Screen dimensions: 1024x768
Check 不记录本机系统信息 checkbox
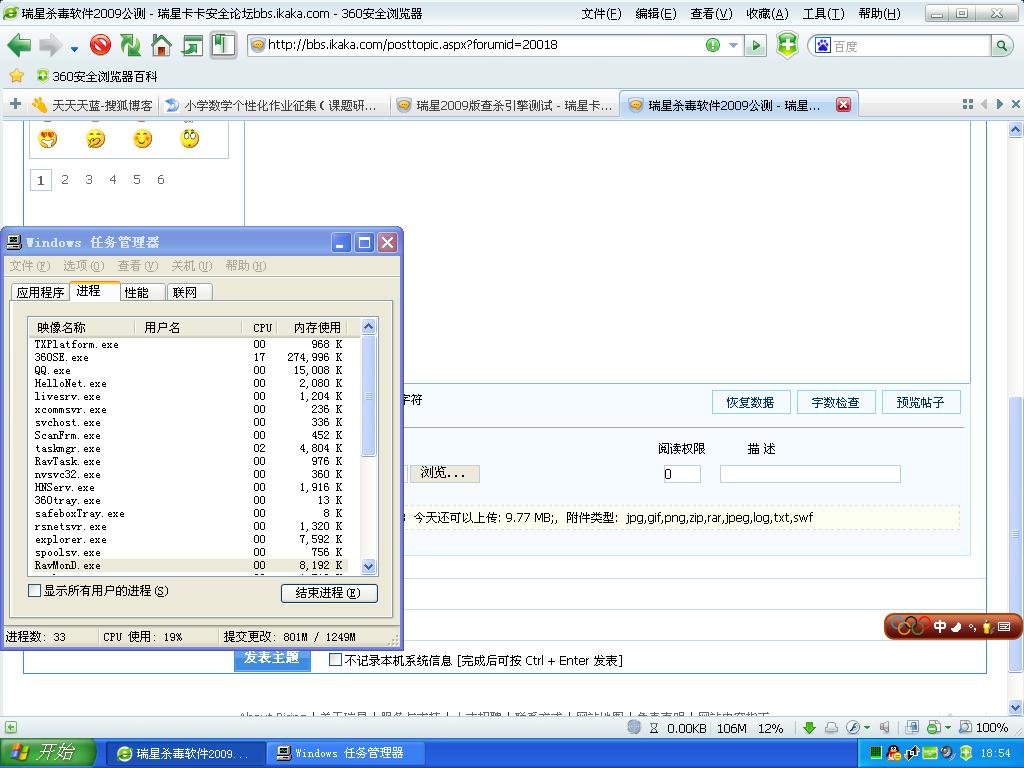point(335,660)
